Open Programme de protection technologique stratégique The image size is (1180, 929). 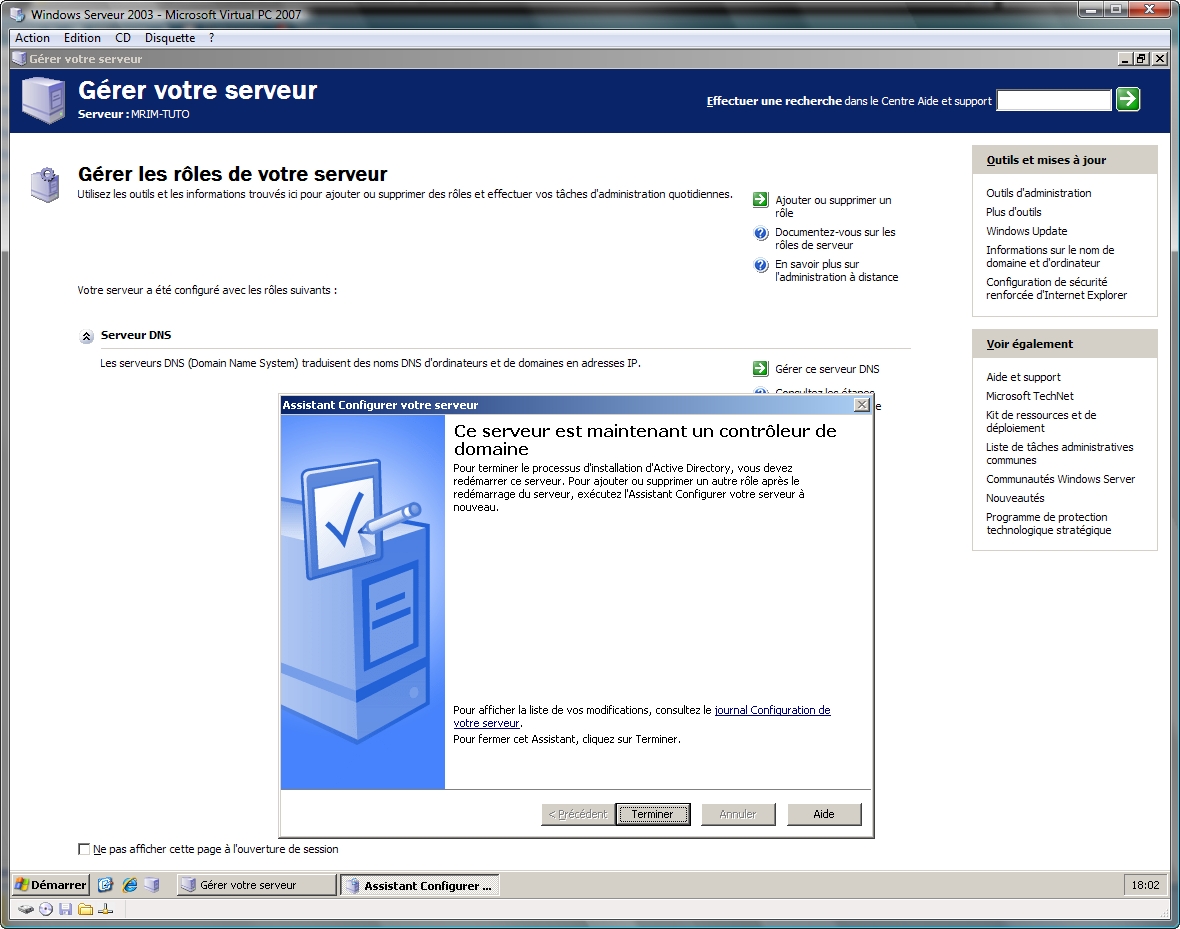pos(1048,523)
